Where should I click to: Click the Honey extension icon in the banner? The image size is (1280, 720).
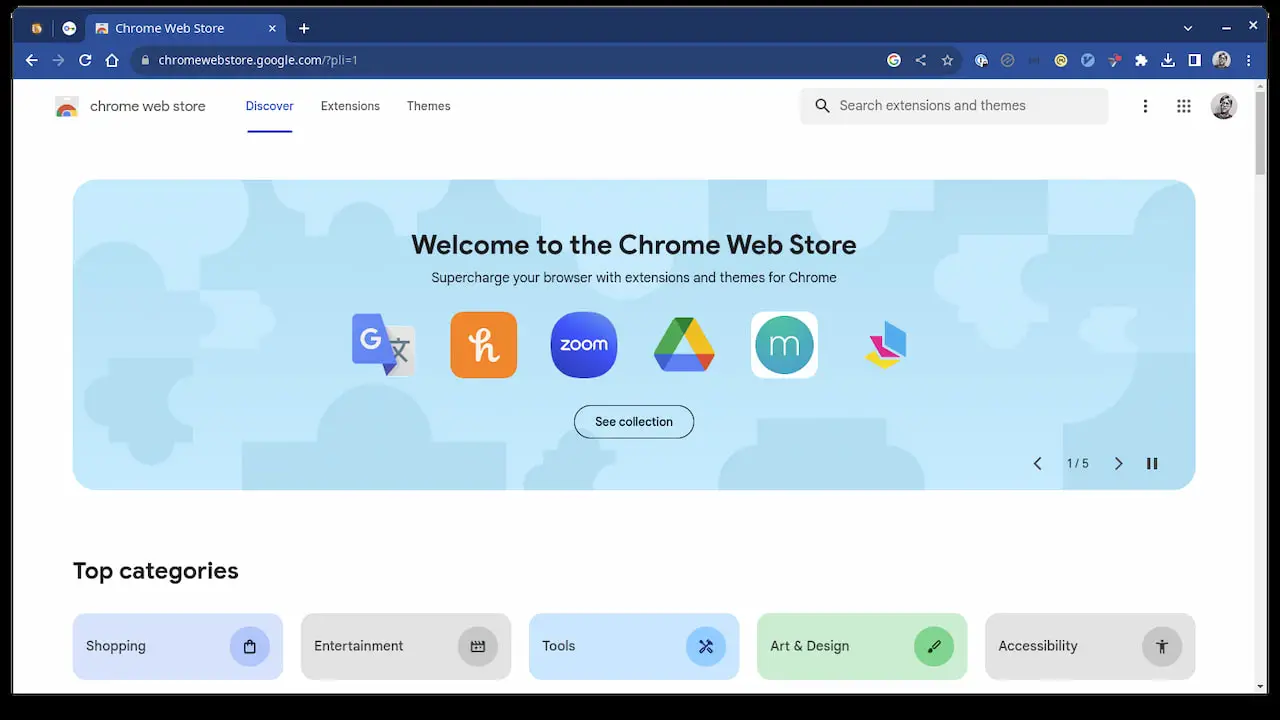click(483, 345)
